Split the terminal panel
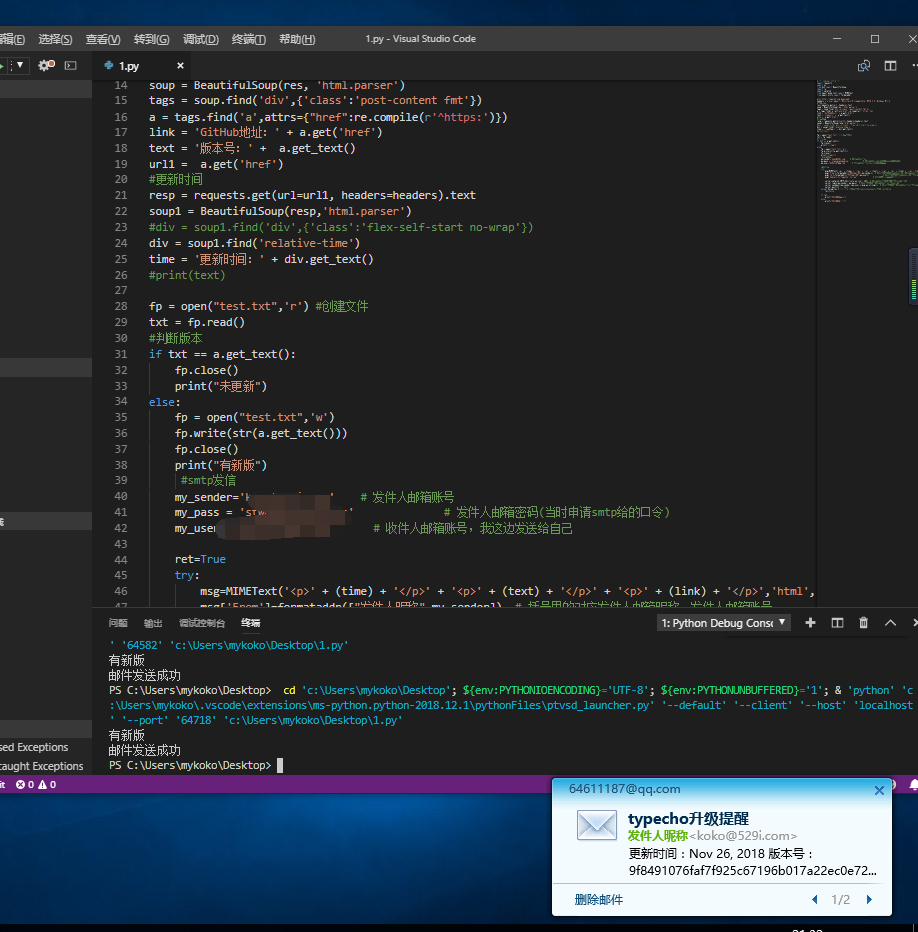 coord(837,623)
